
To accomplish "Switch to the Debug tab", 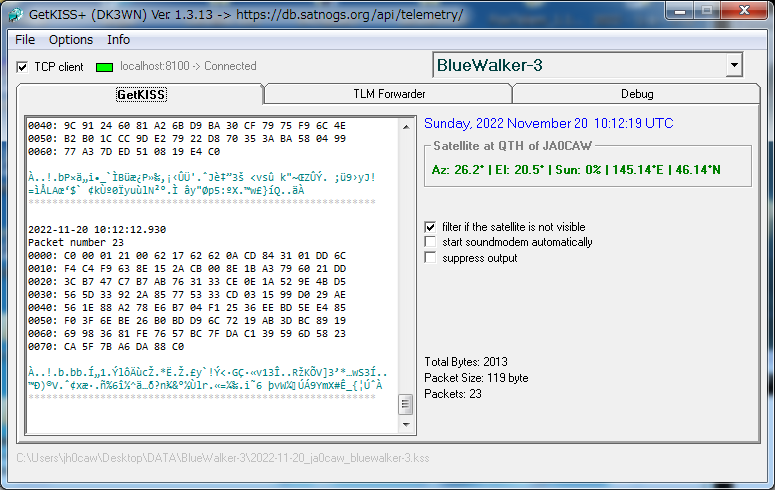I will [x=637, y=94].
